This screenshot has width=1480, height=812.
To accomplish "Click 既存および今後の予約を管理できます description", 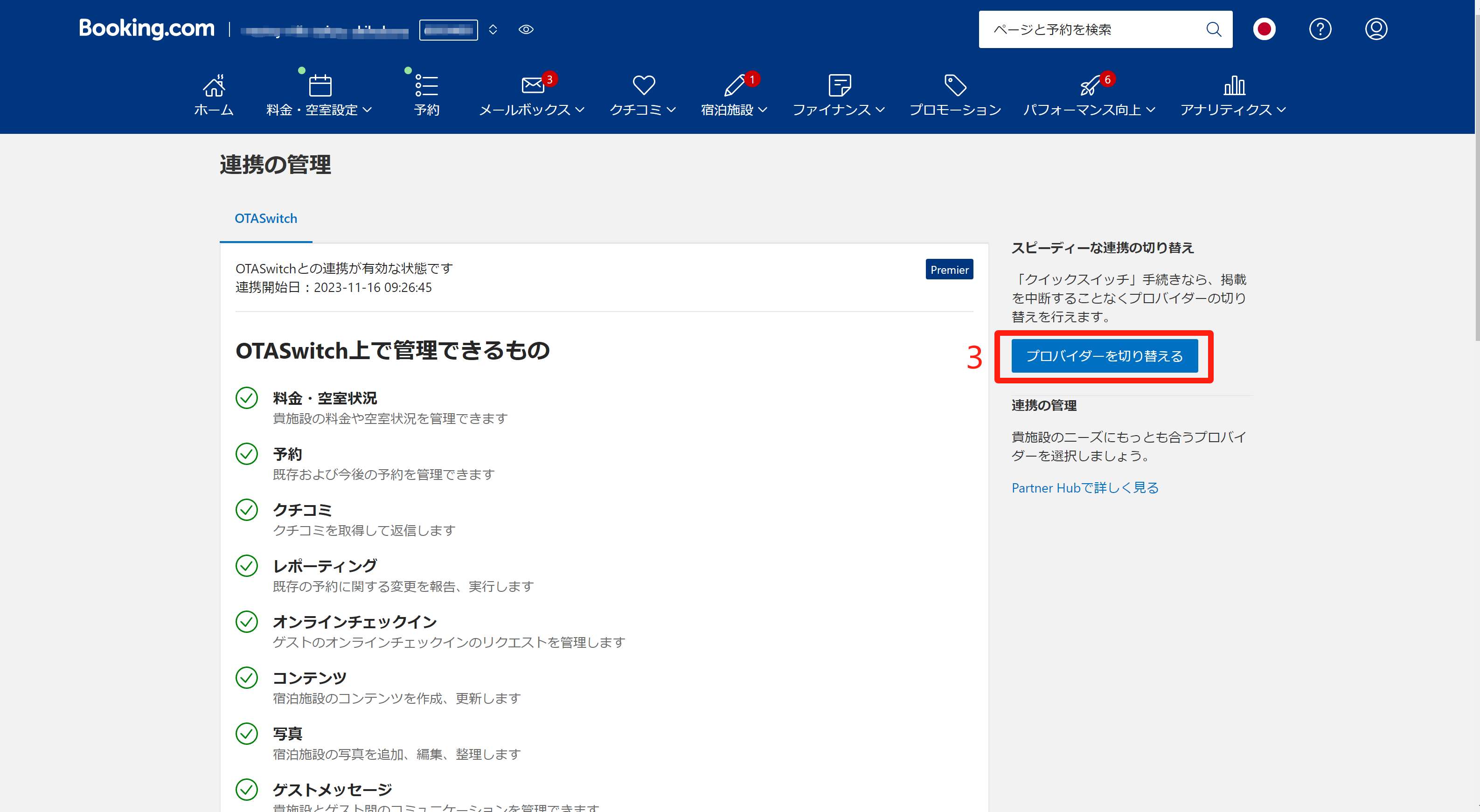I will coord(383,475).
